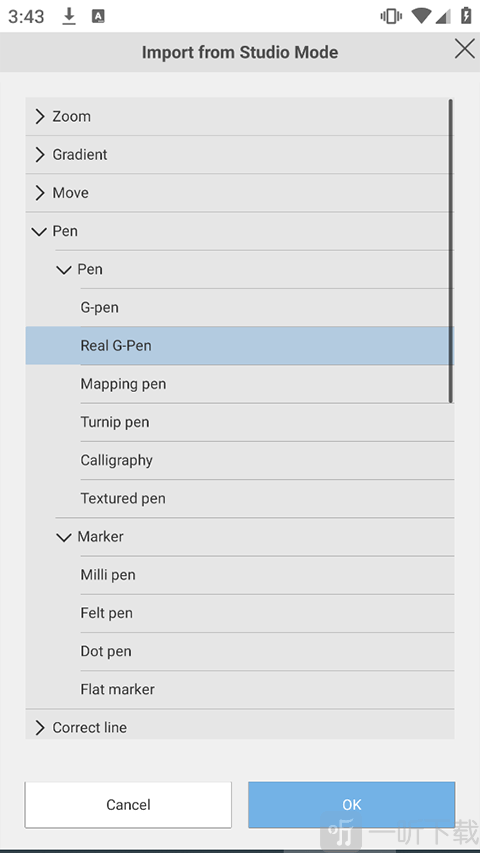Screen dimensions: 480x853
Task: Pick the Calligraphy pen entry
Action: (x=267, y=460)
